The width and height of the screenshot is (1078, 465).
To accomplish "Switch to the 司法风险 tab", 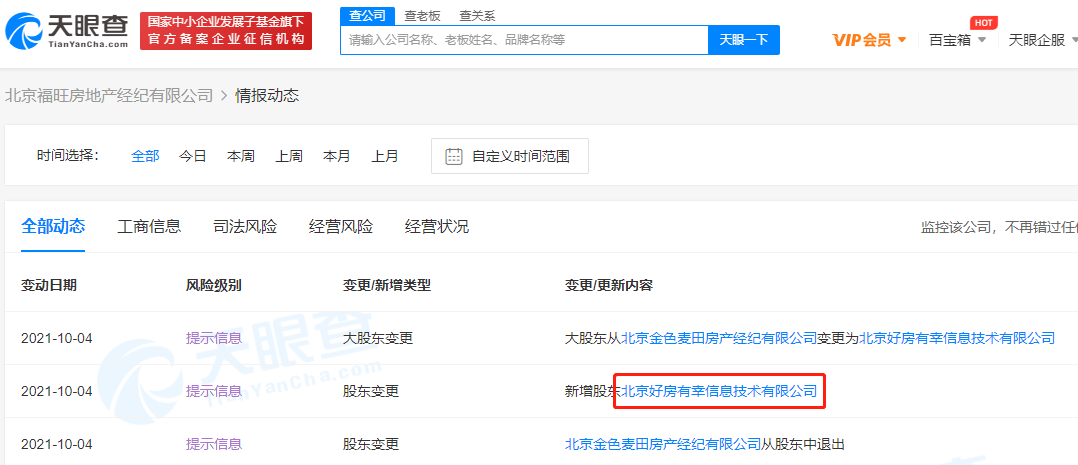I will (245, 226).
